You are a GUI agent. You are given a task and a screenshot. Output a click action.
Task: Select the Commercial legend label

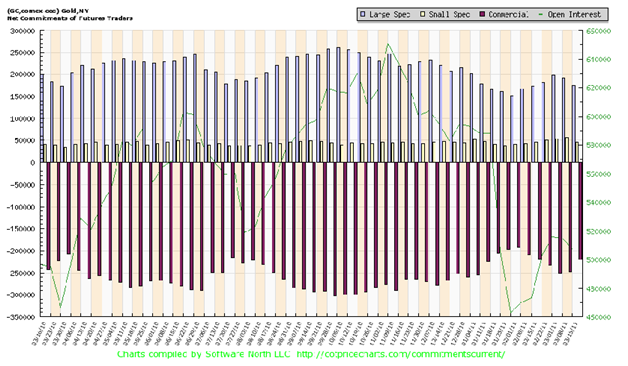coord(508,14)
